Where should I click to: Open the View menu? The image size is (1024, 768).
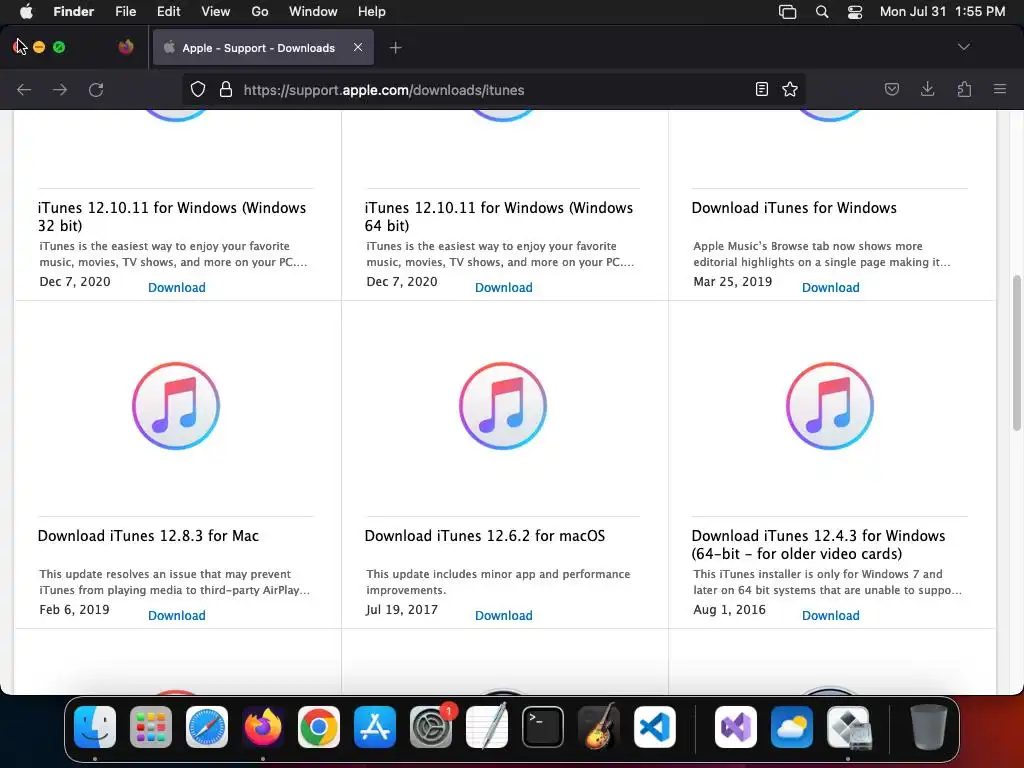coord(216,11)
